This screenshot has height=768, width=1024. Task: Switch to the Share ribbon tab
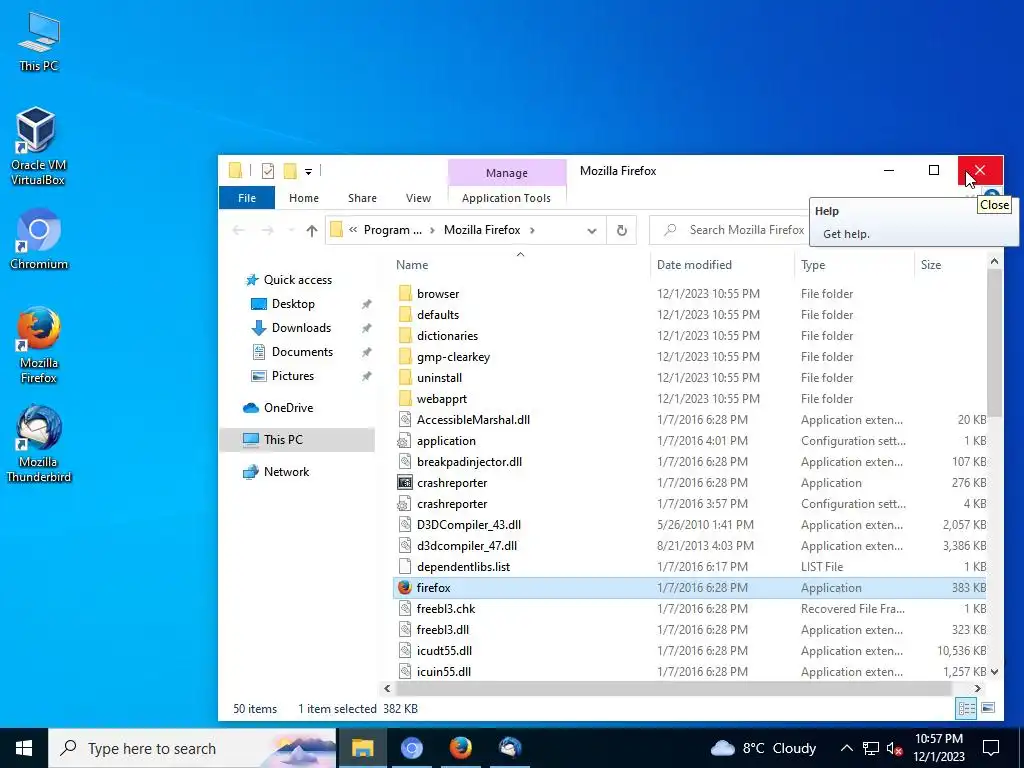tap(362, 198)
